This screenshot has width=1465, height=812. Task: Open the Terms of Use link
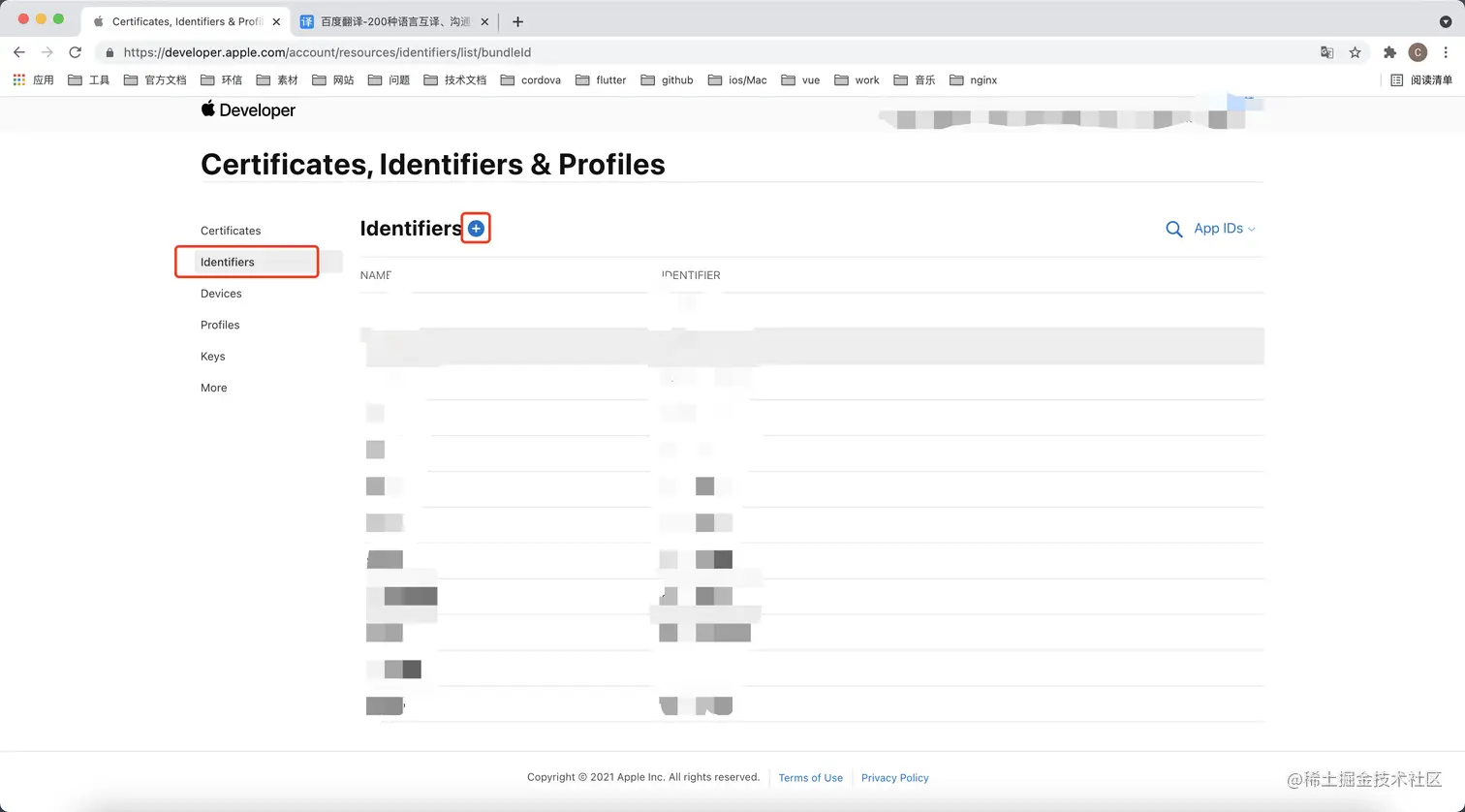[811, 778]
